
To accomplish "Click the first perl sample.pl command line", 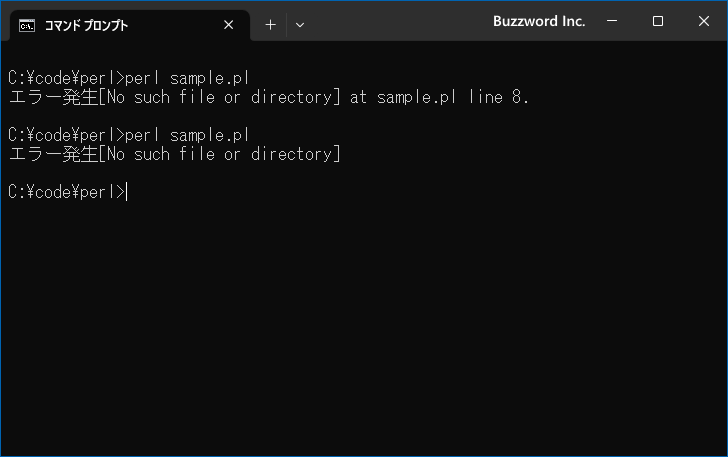I will (x=129, y=78).
